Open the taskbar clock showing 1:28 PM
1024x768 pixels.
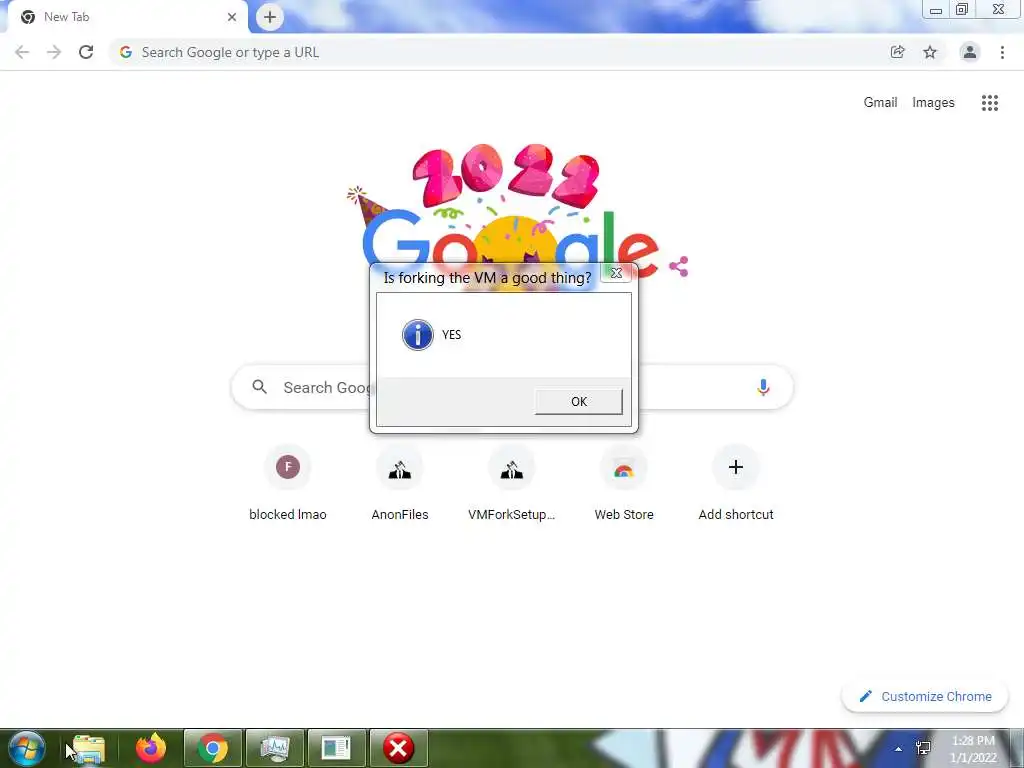click(973, 749)
